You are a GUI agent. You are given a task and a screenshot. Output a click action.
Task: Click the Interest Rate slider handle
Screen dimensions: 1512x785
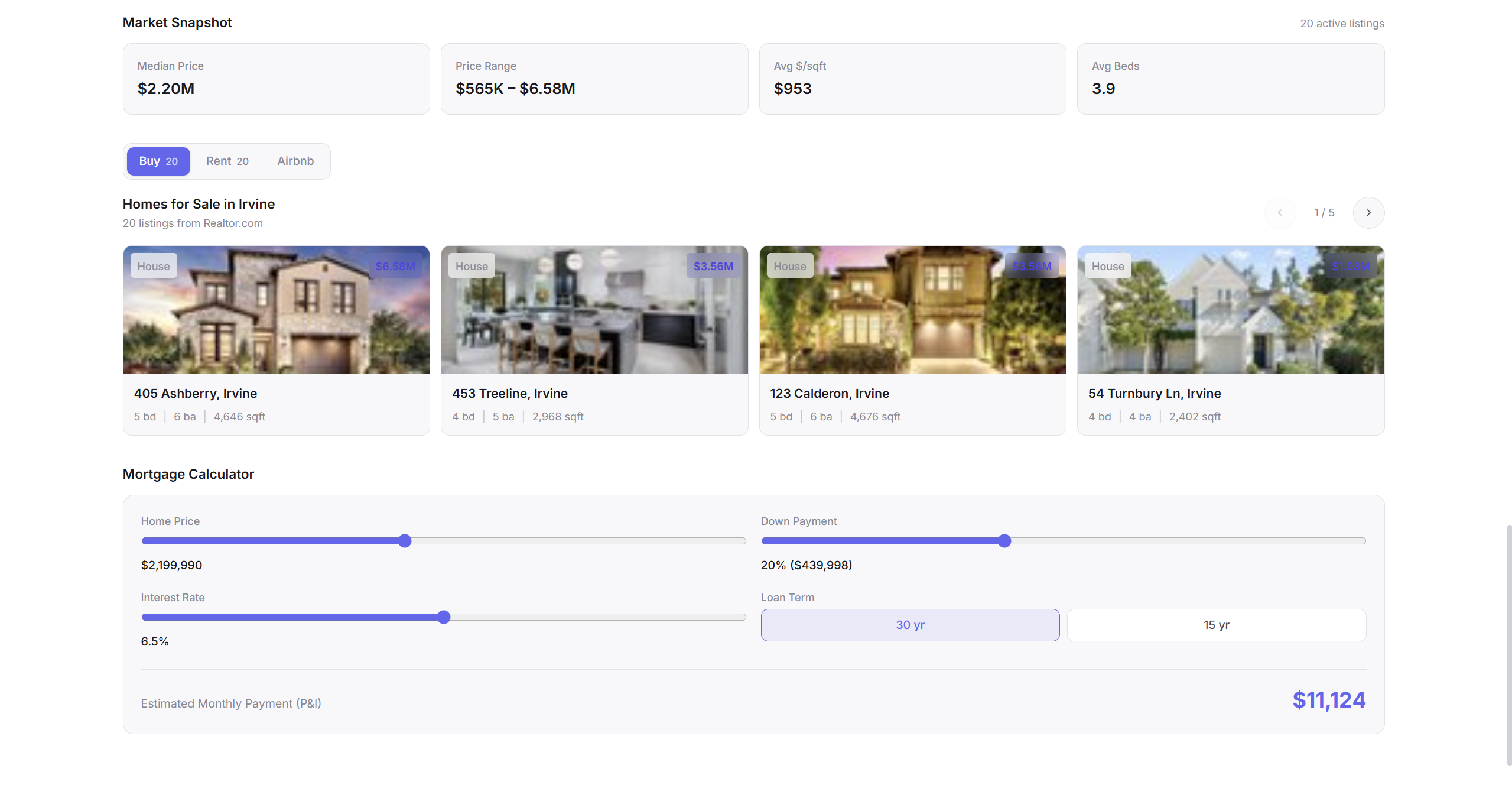444,617
